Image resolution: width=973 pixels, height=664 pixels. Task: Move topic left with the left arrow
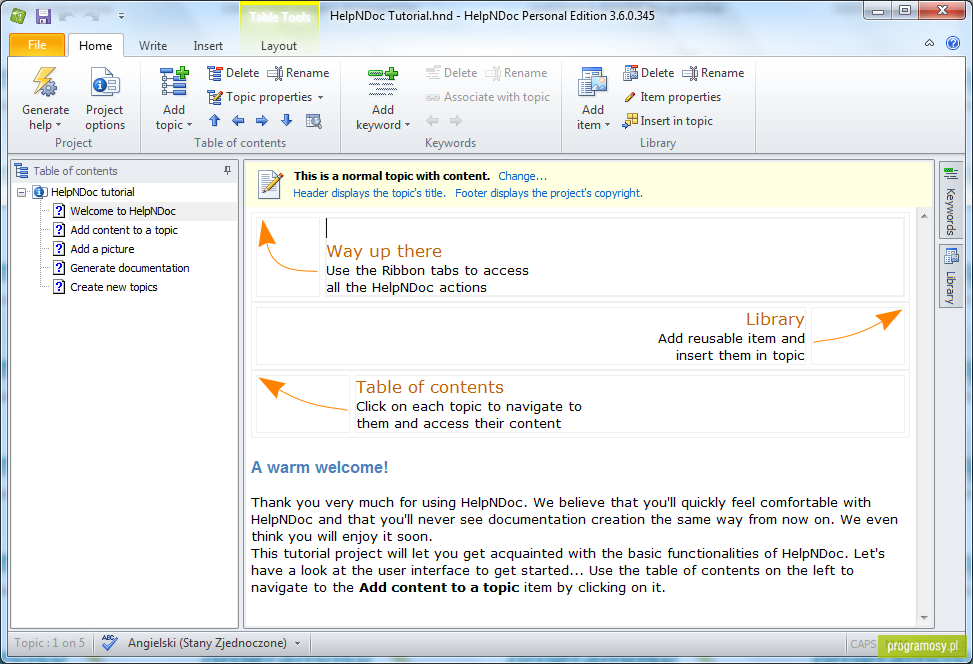238,120
